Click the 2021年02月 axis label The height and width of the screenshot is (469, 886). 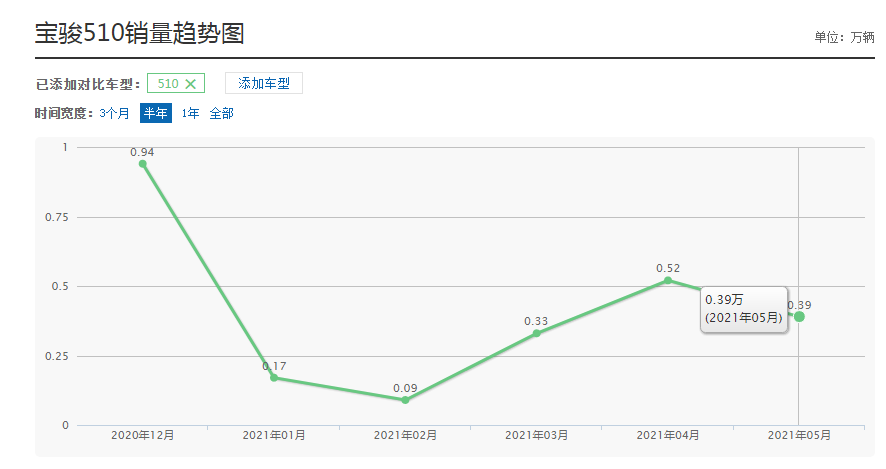click(x=405, y=435)
